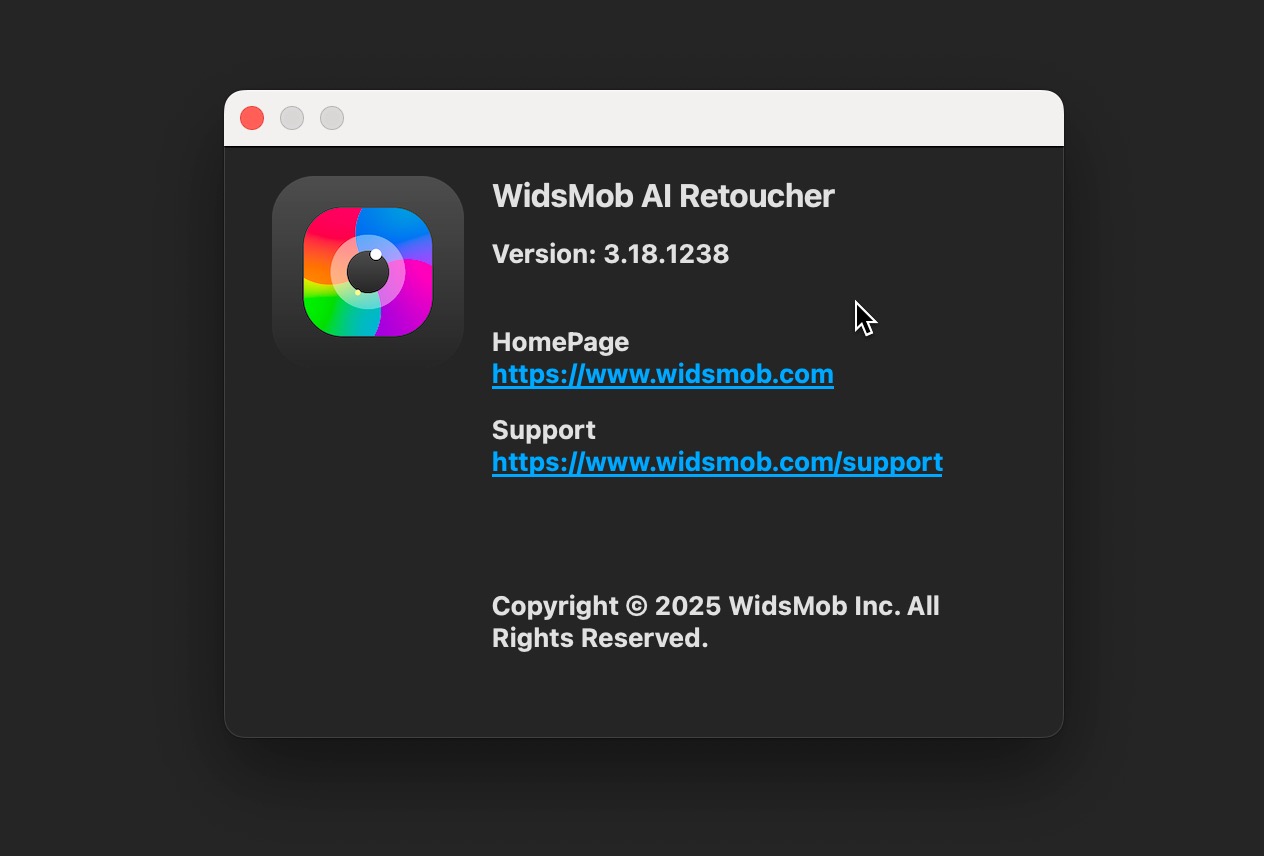Click the empty area of the light title bar
Viewport: 1264px width, 856px height.
[700, 118]
